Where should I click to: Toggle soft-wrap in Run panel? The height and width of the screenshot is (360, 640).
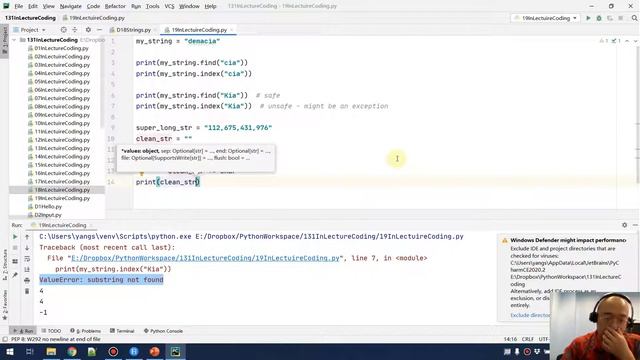pyautogui.click(x=27, y=259)
